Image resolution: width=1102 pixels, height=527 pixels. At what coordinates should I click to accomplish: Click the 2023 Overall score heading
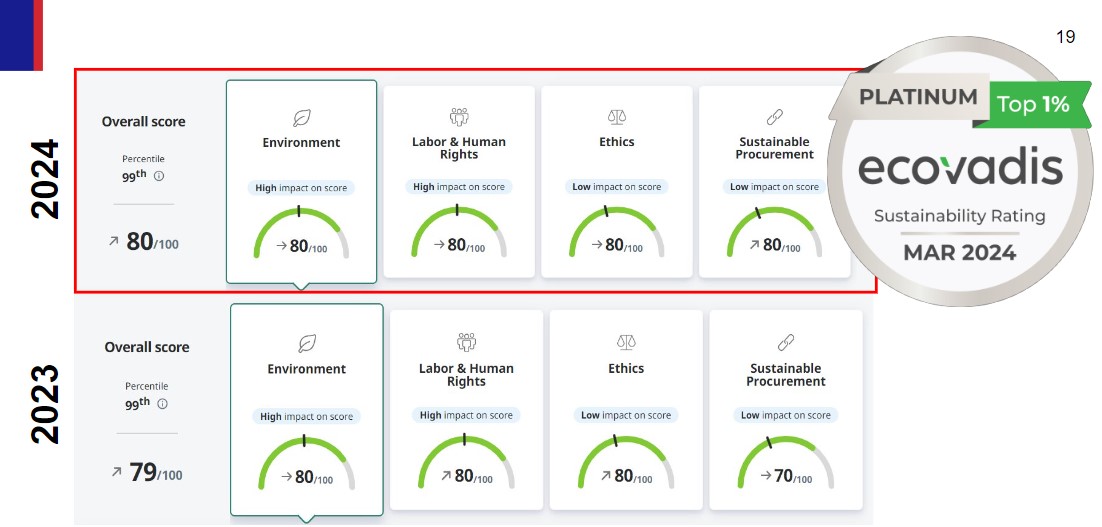point(147,347)
